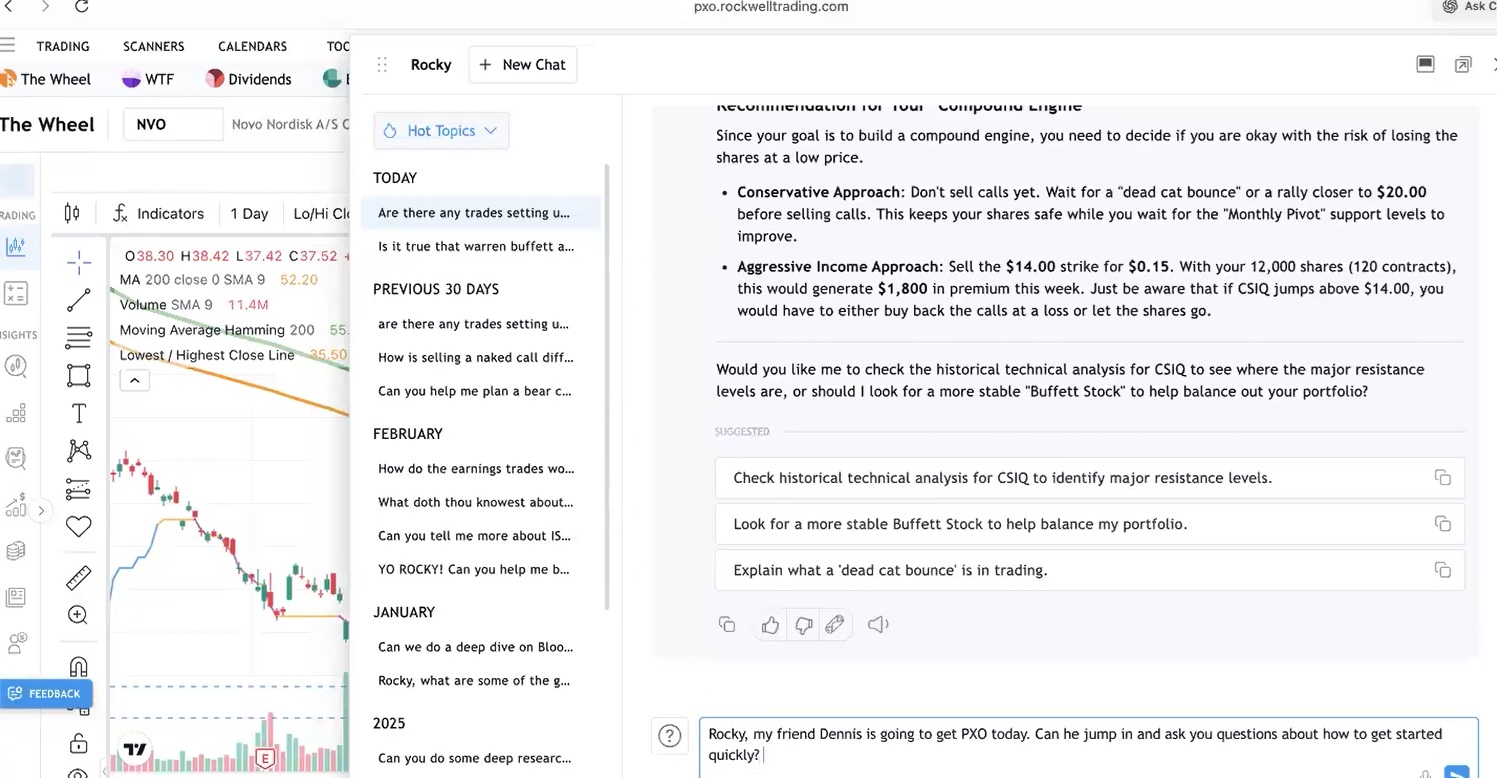This screenshot has width=1497, height=778.
Task: Open the Indicators dialog
Action: 158,213
